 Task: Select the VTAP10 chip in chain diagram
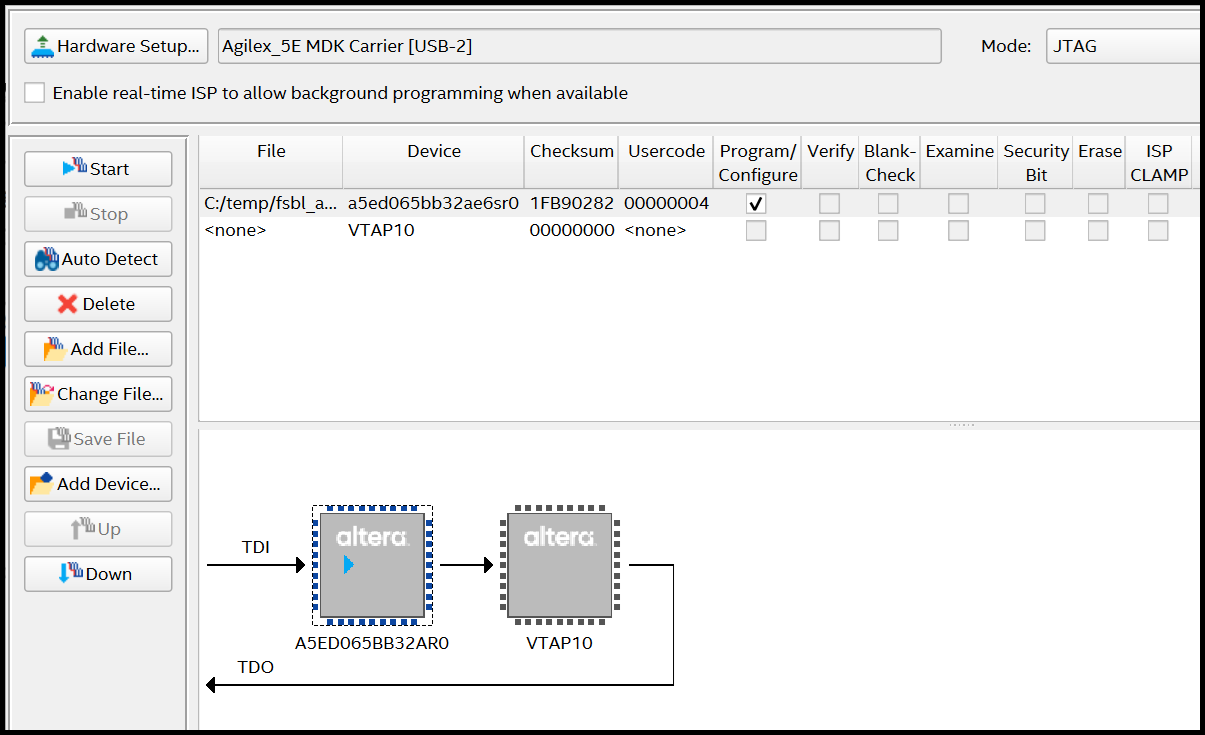point(559,565)
